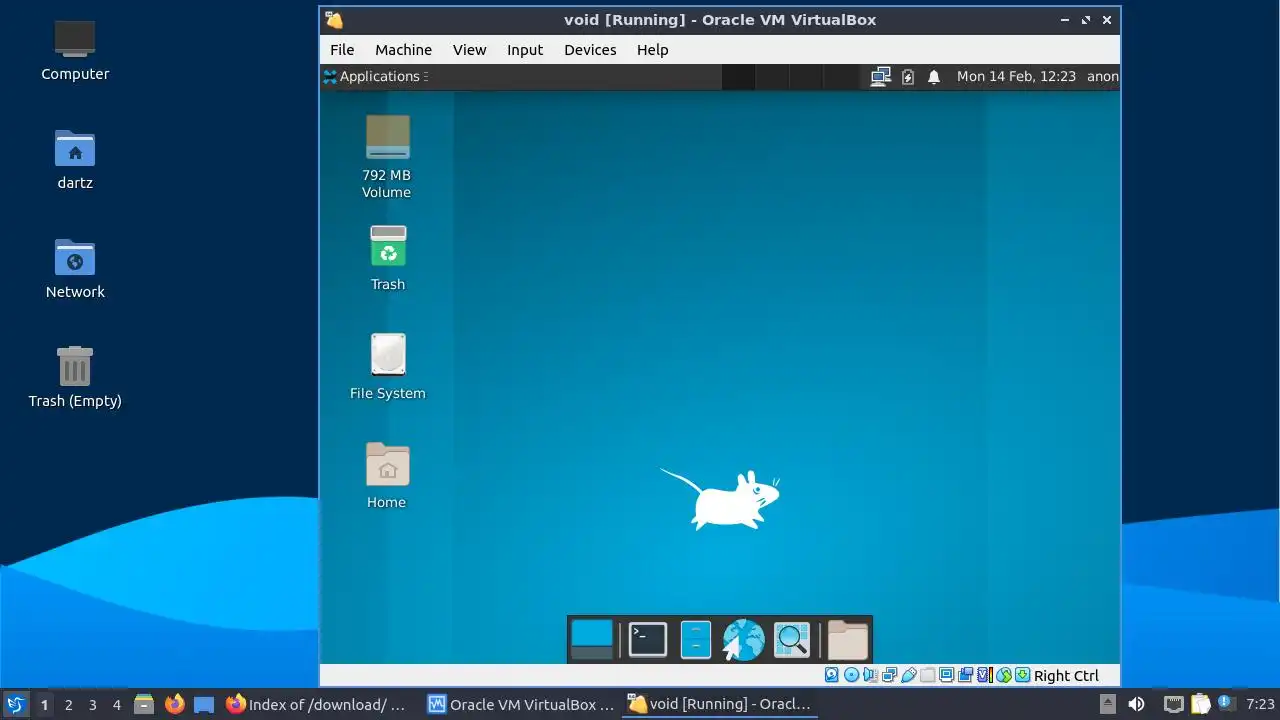The height and width of the screenshot is (720, 1280).
Task: Click the USB devices indicator
Action: [x=909, y=675]
